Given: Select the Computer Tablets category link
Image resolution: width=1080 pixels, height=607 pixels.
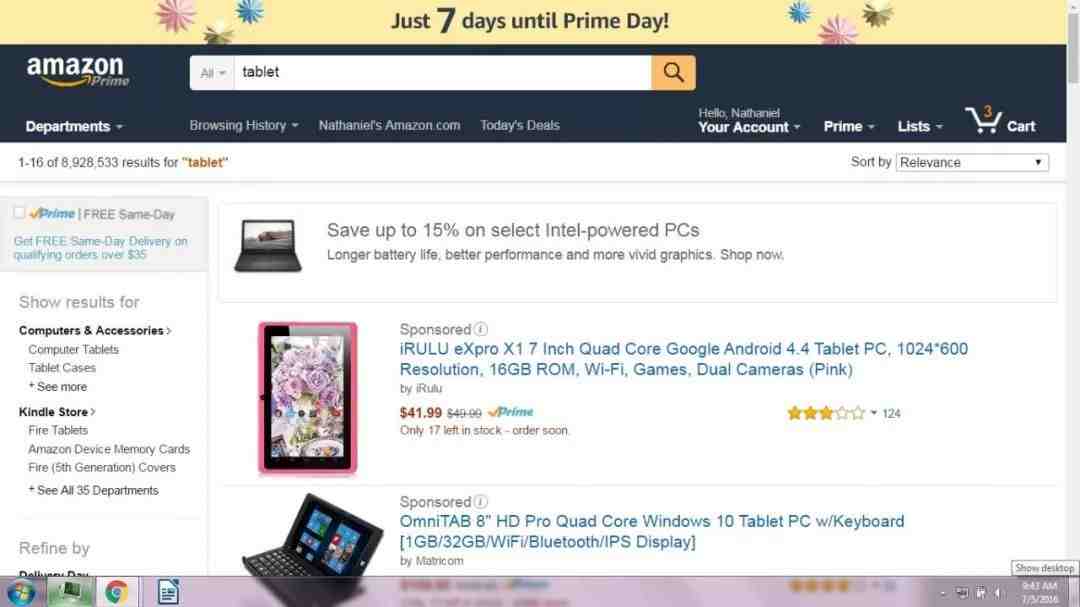Looking at the screenshot, I should click(74, 349).
